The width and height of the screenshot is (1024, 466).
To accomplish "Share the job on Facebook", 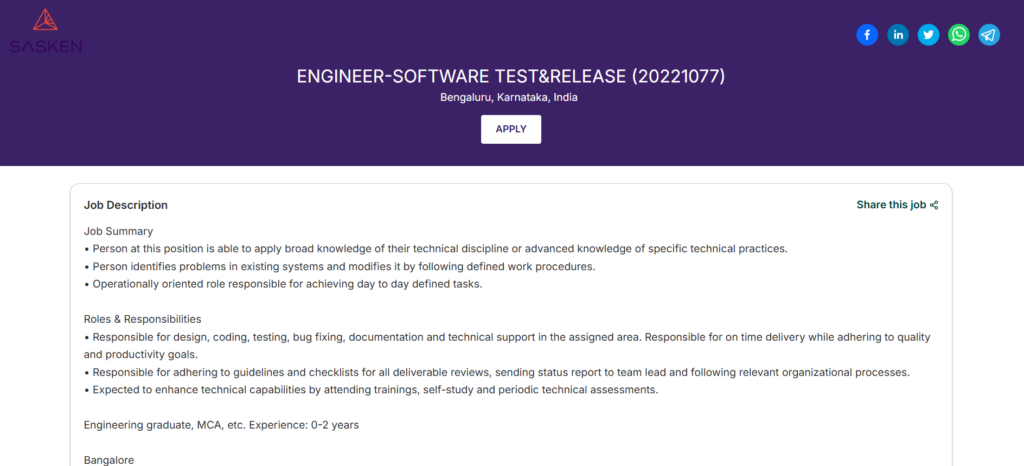I will point(867,35).
